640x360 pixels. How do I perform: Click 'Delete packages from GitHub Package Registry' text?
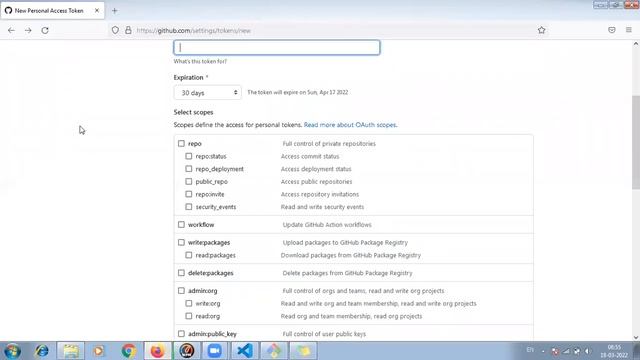pyautogui.click(x=347, y=273)
